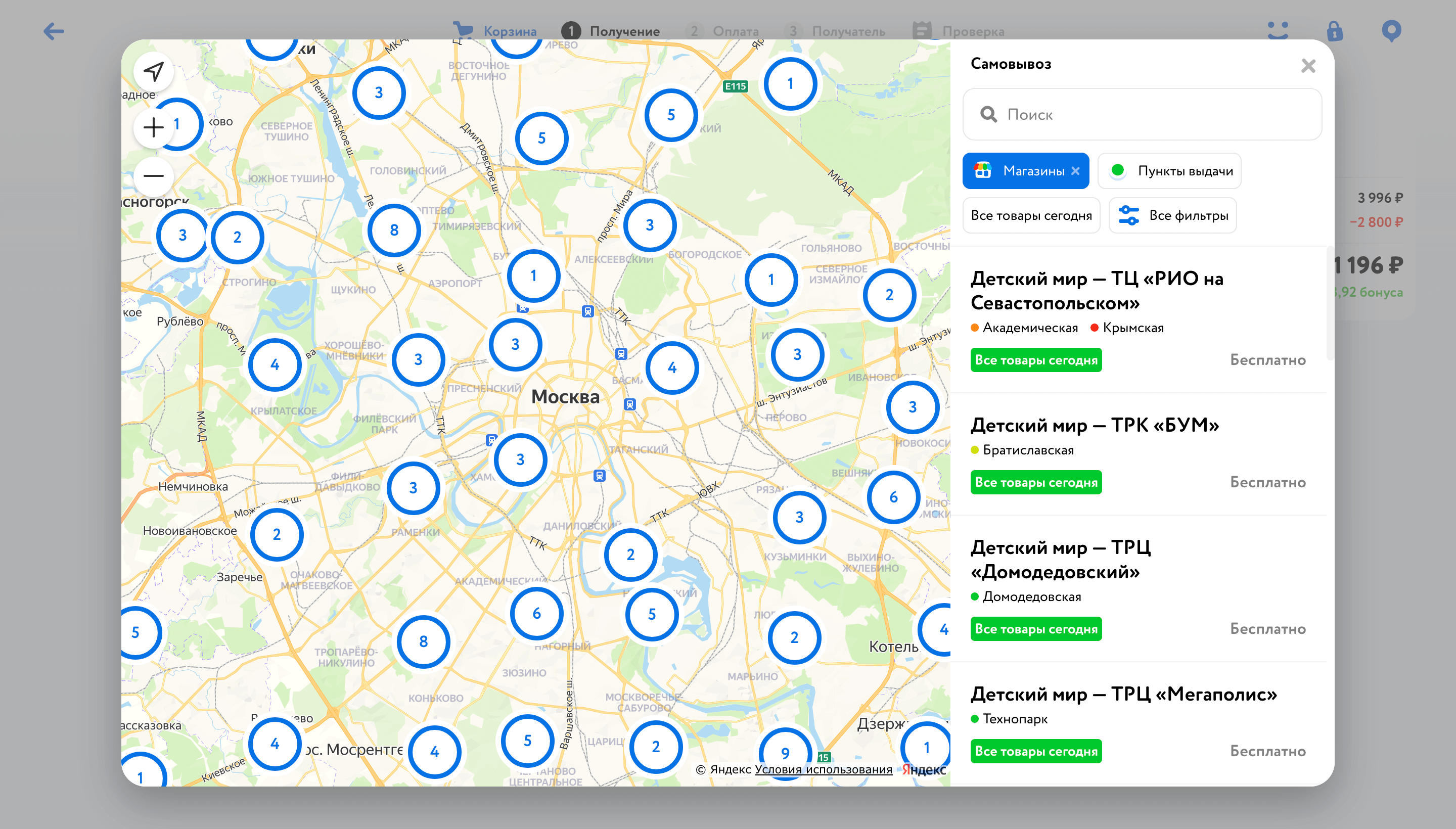This screenshot has height=829, width=1456.
Task: Click Все товары сегодня badge for «Мегаполис»
Action: point(1036,752)
